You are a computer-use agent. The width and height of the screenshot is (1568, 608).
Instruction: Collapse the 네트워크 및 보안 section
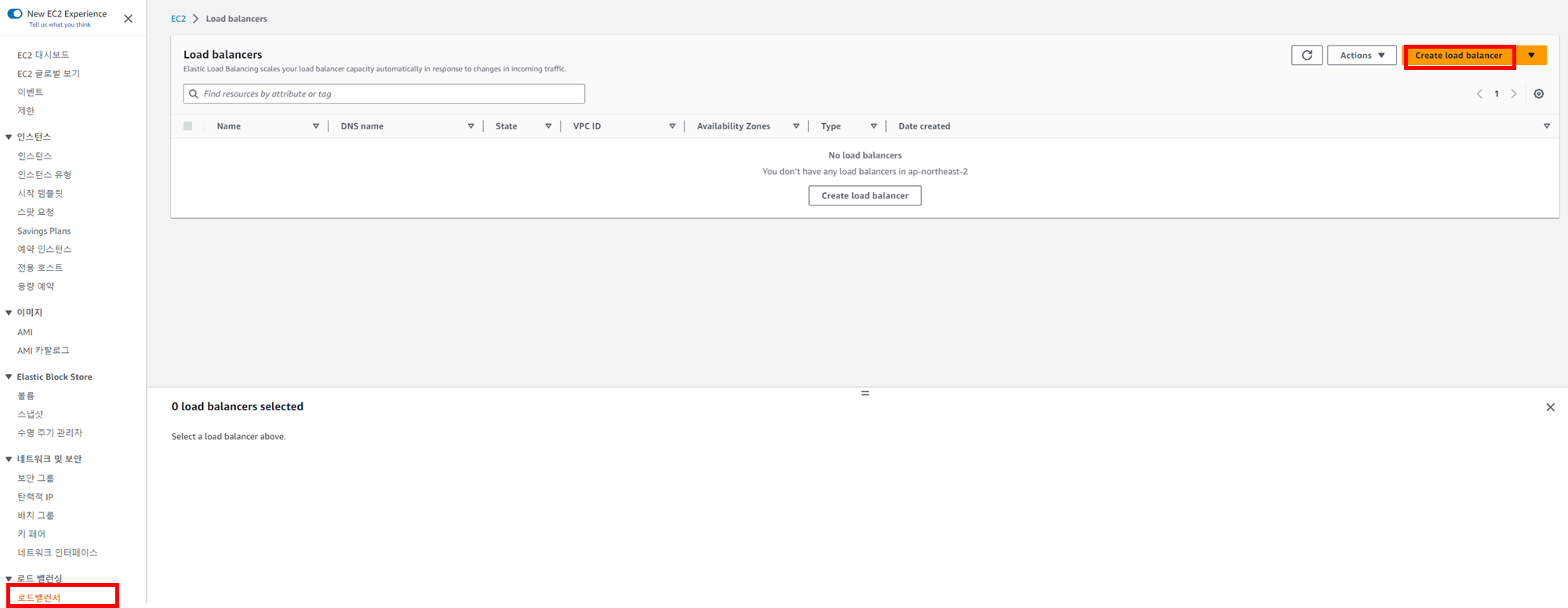point(9,459)
